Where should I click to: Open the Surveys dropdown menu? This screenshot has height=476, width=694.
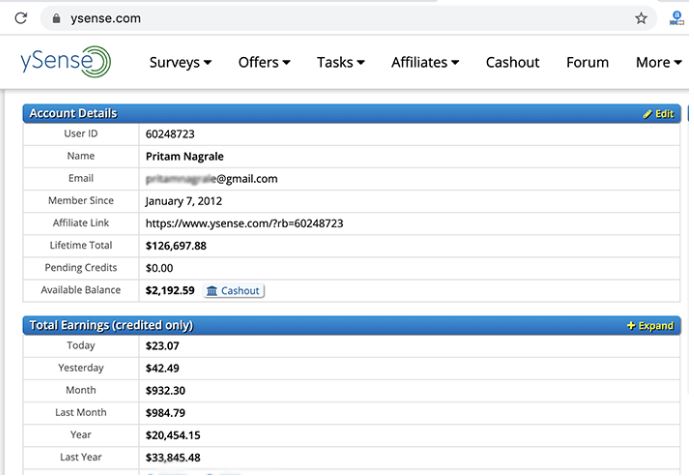pos(180,62)
